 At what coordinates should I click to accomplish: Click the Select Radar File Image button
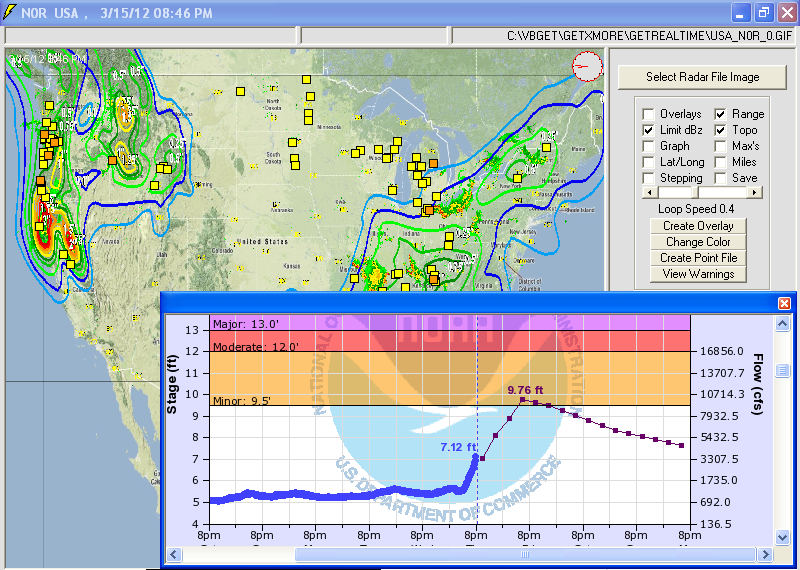point(702,77)
